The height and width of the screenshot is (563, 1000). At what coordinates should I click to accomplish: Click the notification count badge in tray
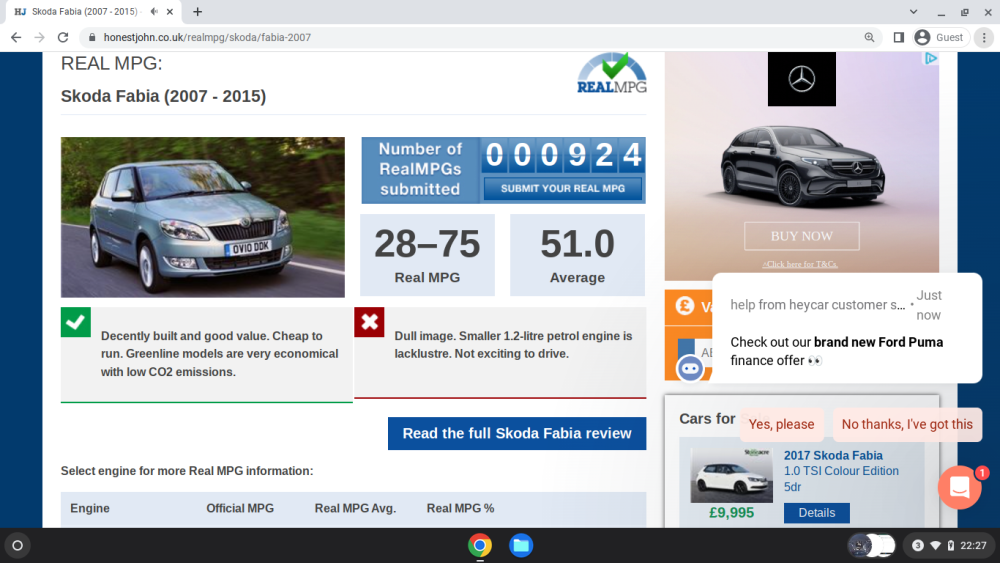(x=918, y=546)
